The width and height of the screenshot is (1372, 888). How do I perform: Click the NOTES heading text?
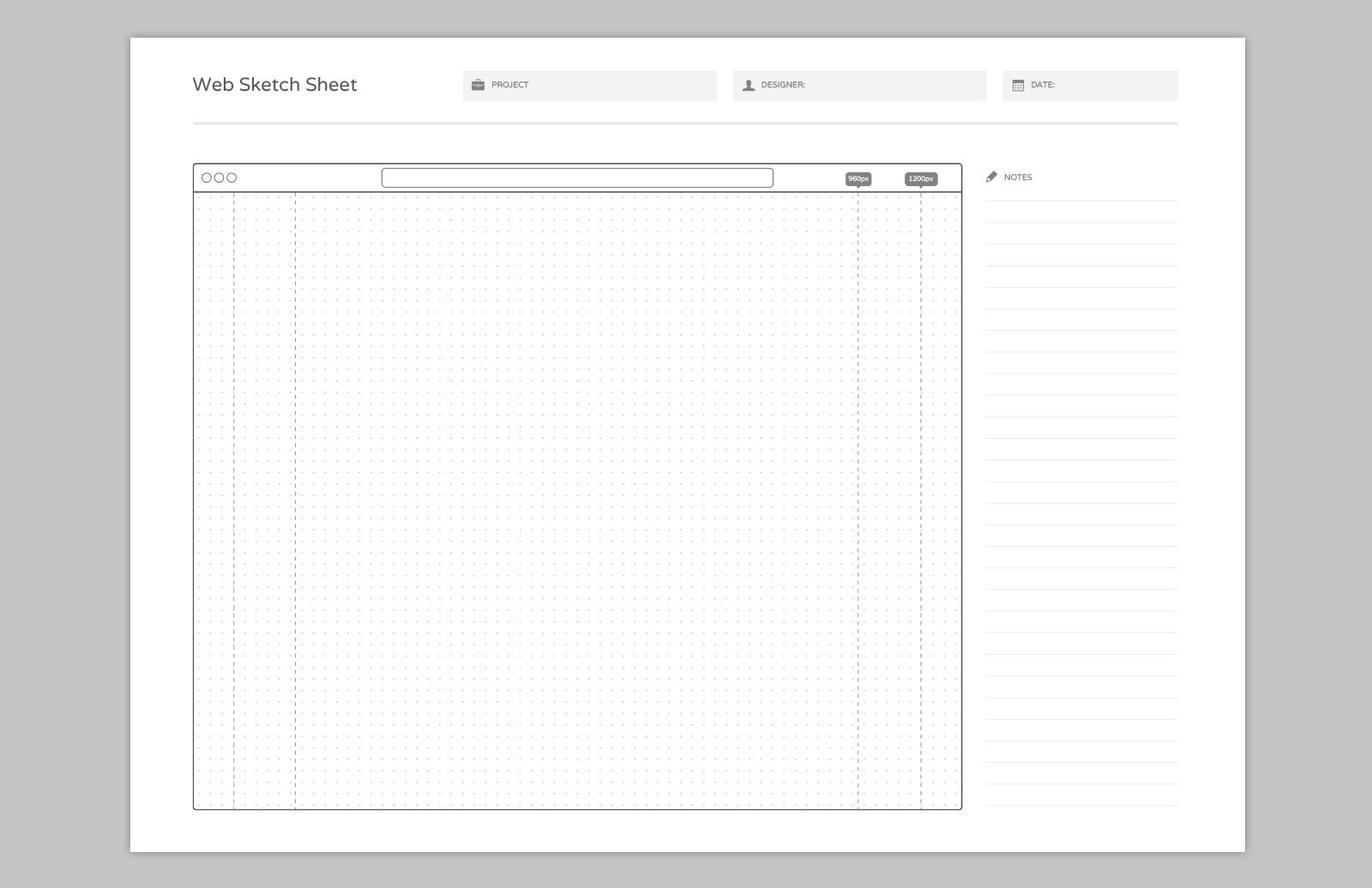click(x=1018, y=177)
